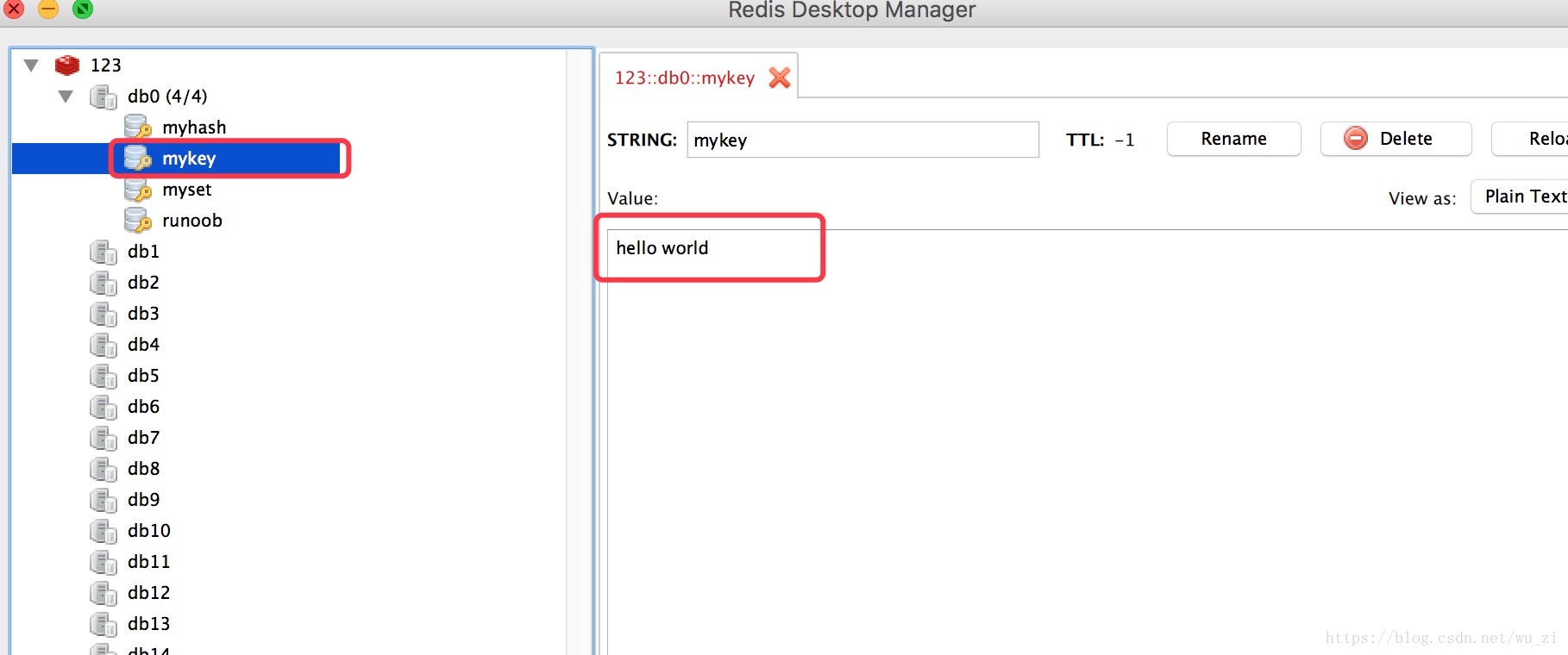1568x655 pixels.
Task: Click the key icon beside mykey
Action: pyautogui.click(x=138, y=159)
